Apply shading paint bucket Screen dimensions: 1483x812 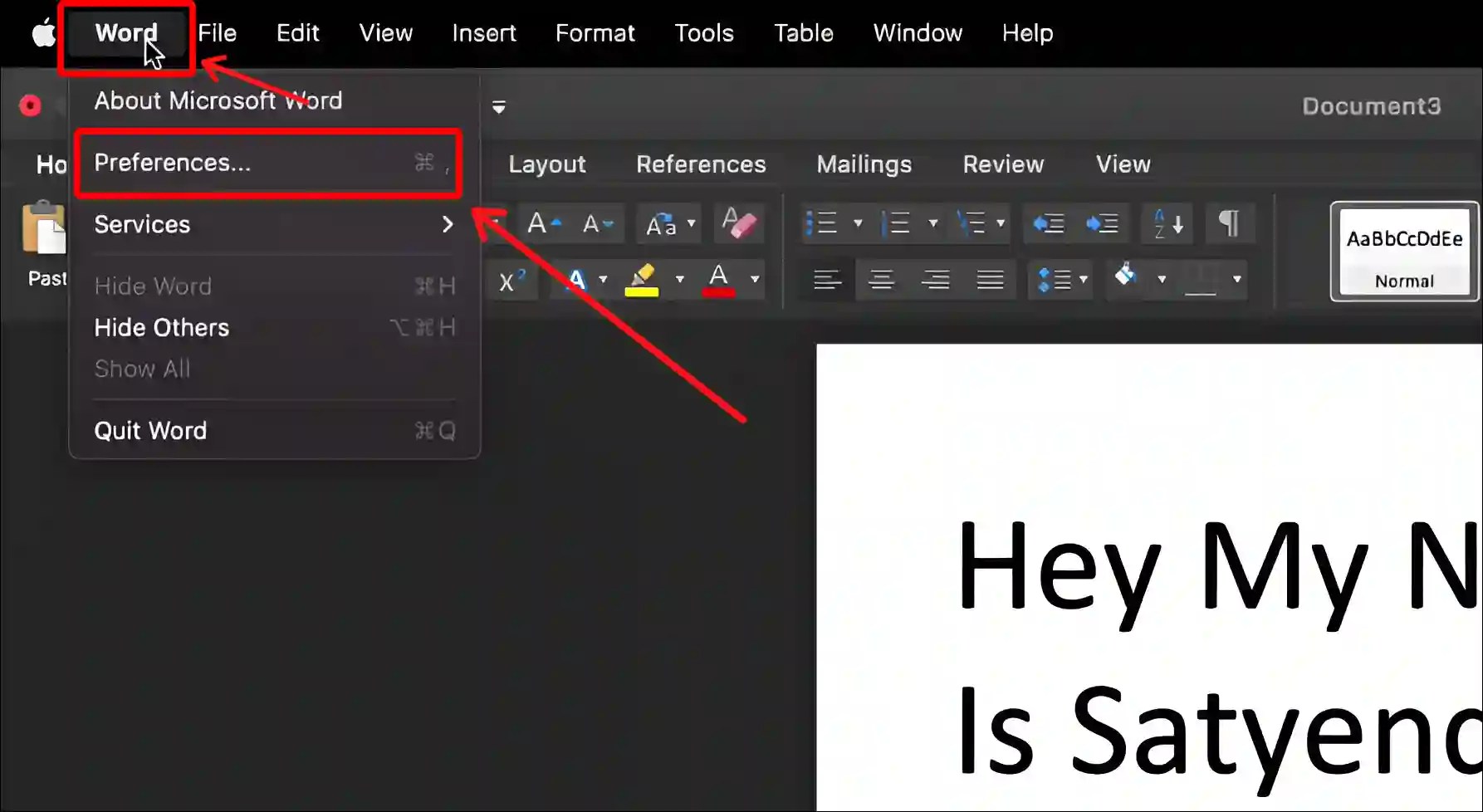[1126, 276]
